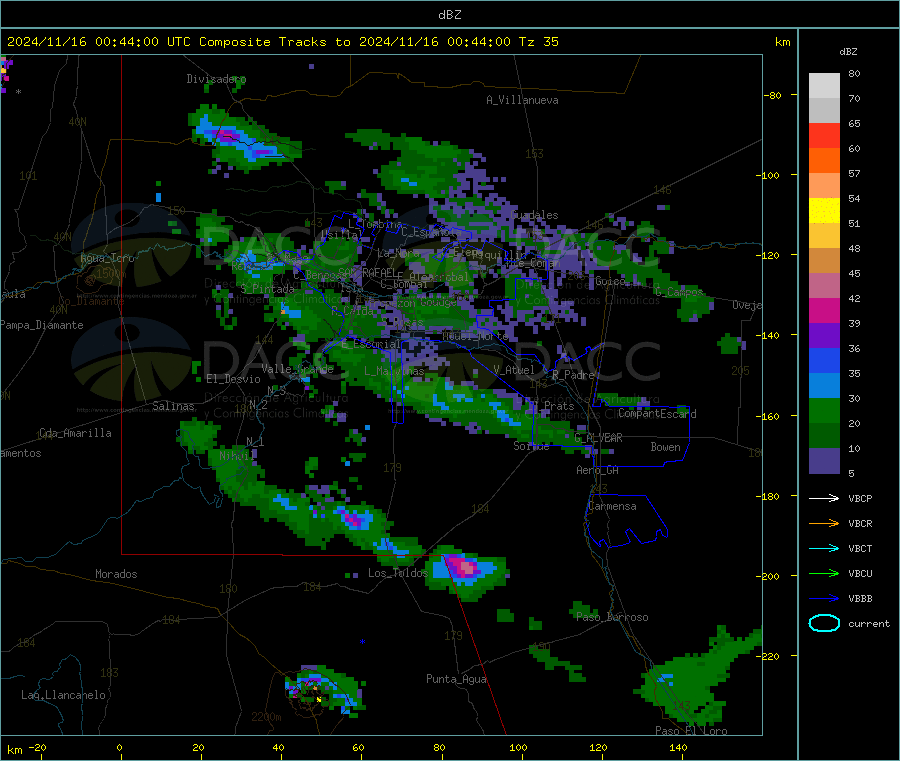The width and height of the screenshot is (900, 761).
Task: Click the orange VBCR arrow legend icon
Action: (x=824, y=523)
